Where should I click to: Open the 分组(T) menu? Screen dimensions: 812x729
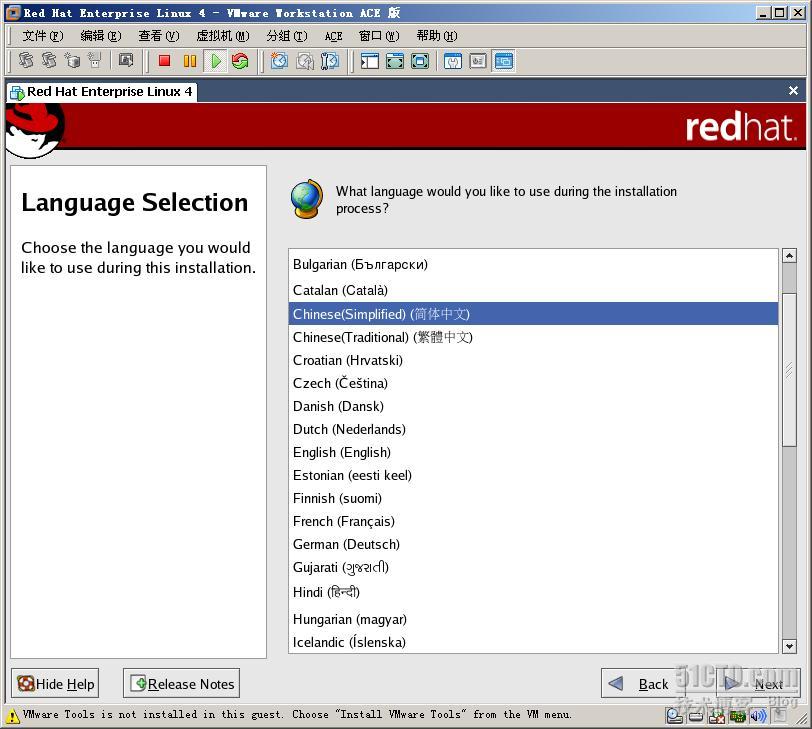pos(286,36)
